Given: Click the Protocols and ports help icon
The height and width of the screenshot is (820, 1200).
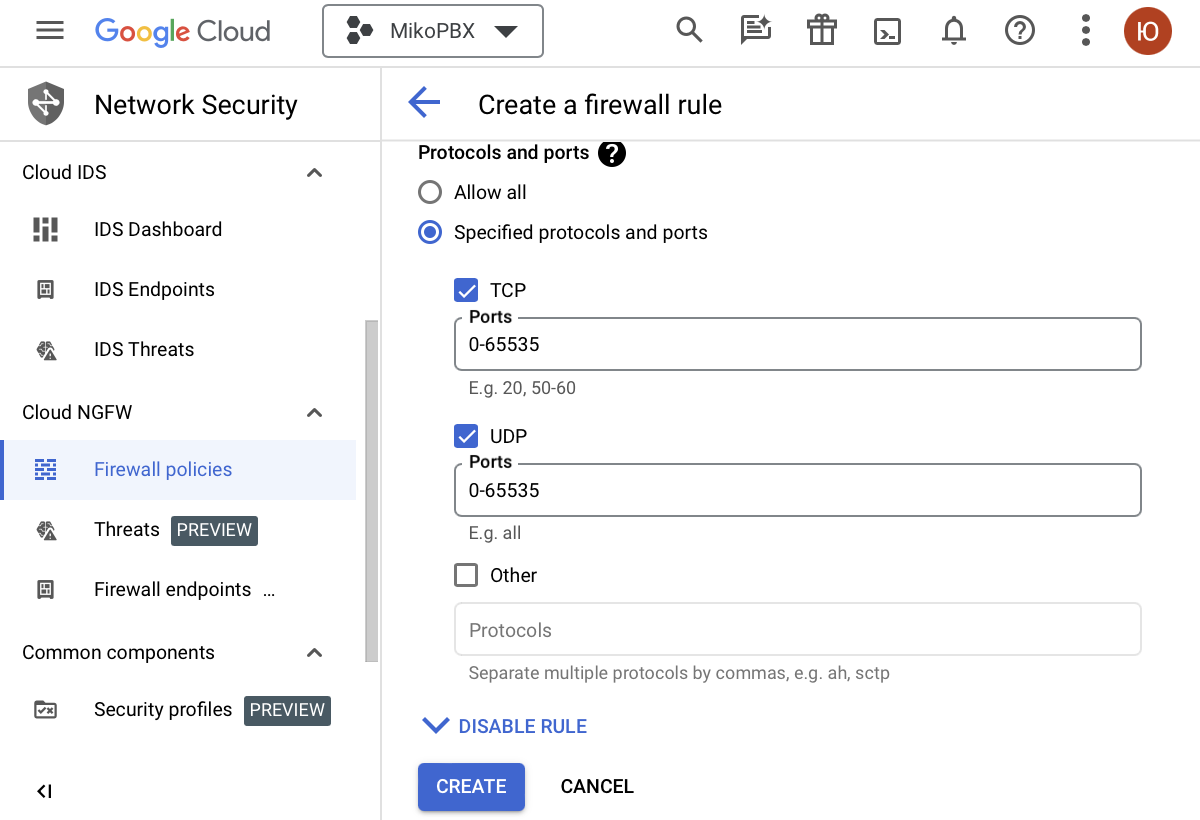Looking at the screenshot, I should [612, 154].
